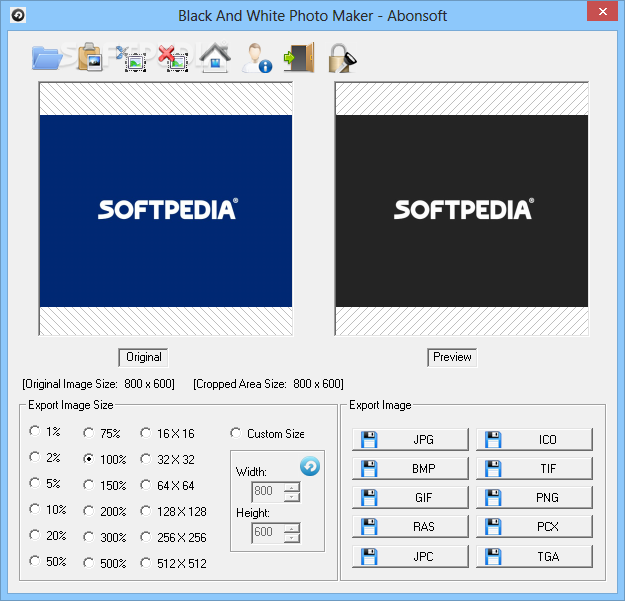
Task: Choose the 32 X 32 size option
Action: 167,460
